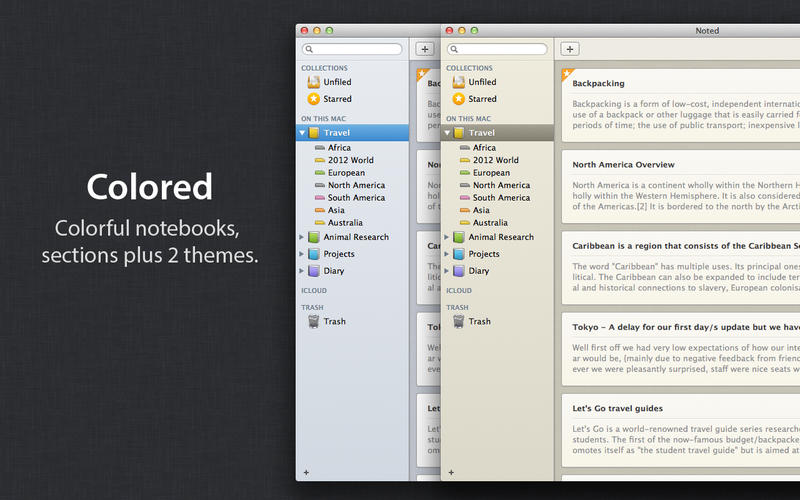The image size is (800, 500).
Task: Select the Africa section in the beige sidebar
Action: coord(484,147)
